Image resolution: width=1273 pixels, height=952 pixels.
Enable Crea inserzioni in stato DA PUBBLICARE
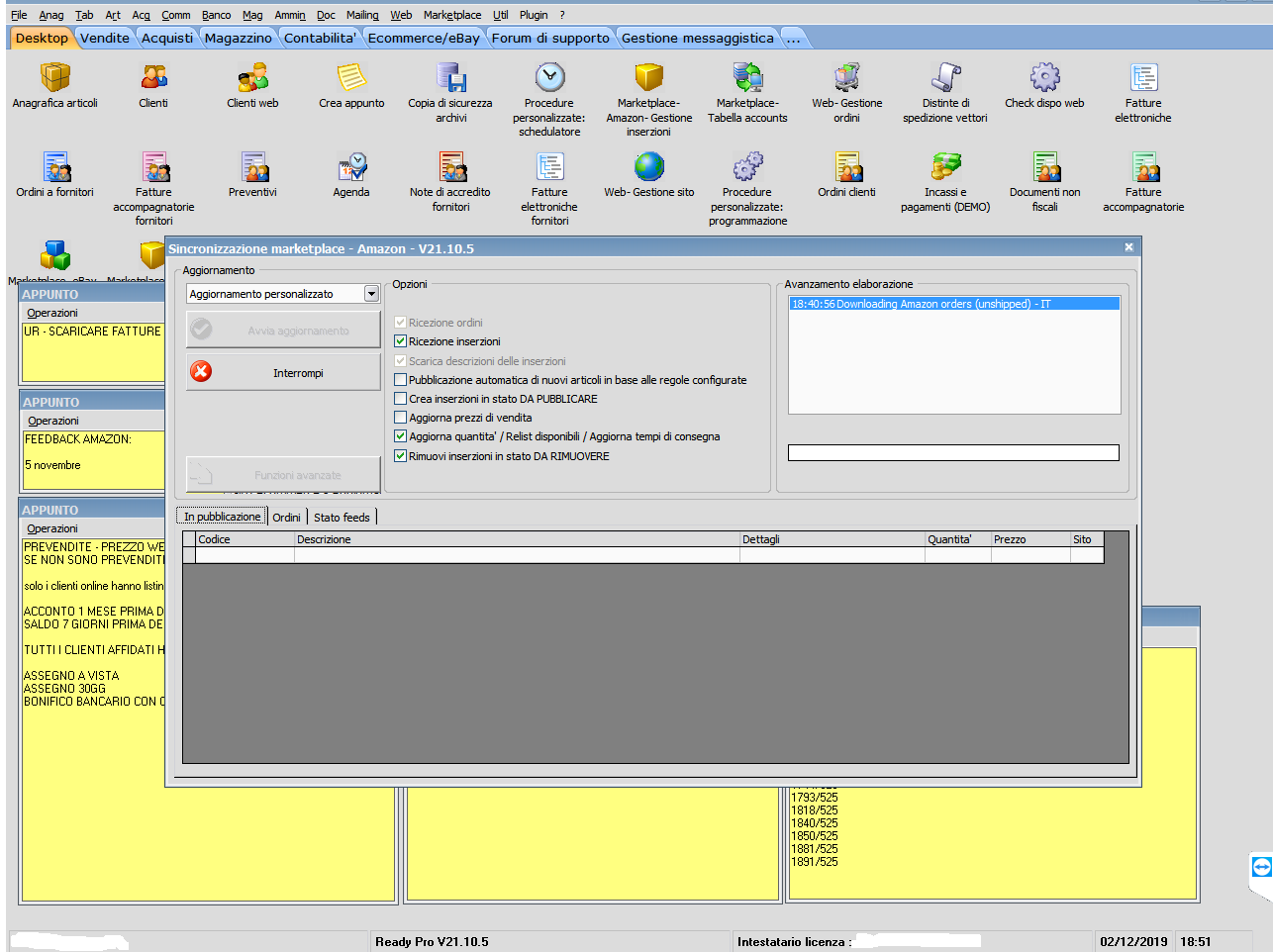coord(400,399)
